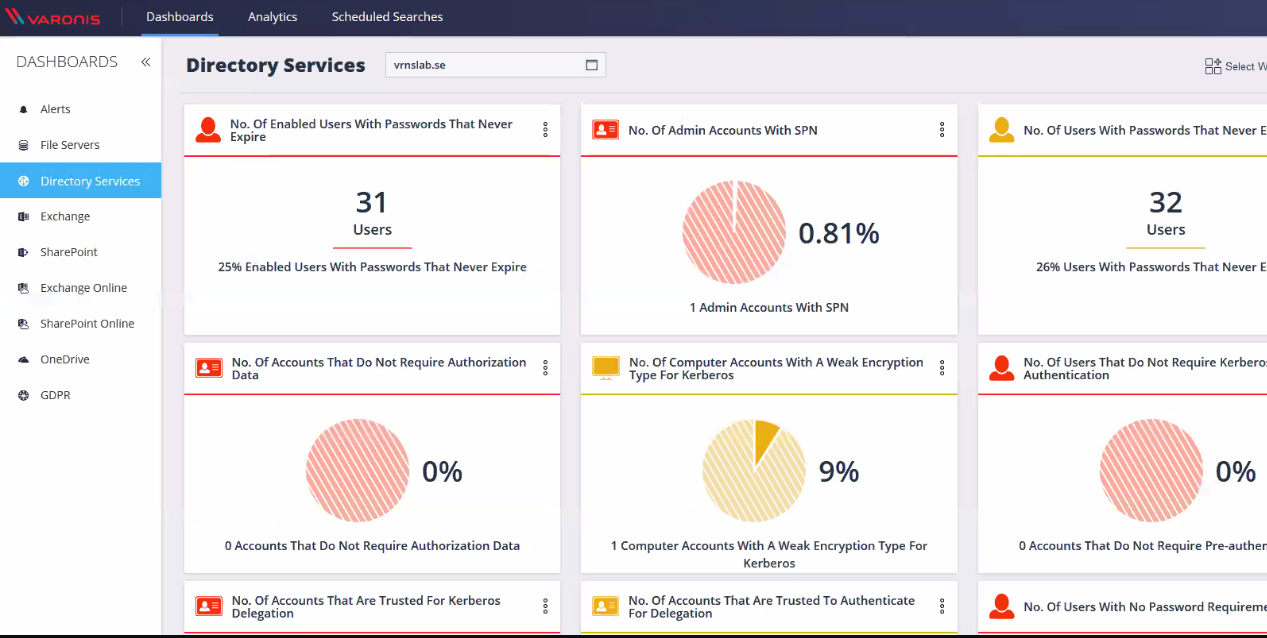
Task: Click red user icon on No Password Requirement widget
Action: coord(1001,606)
